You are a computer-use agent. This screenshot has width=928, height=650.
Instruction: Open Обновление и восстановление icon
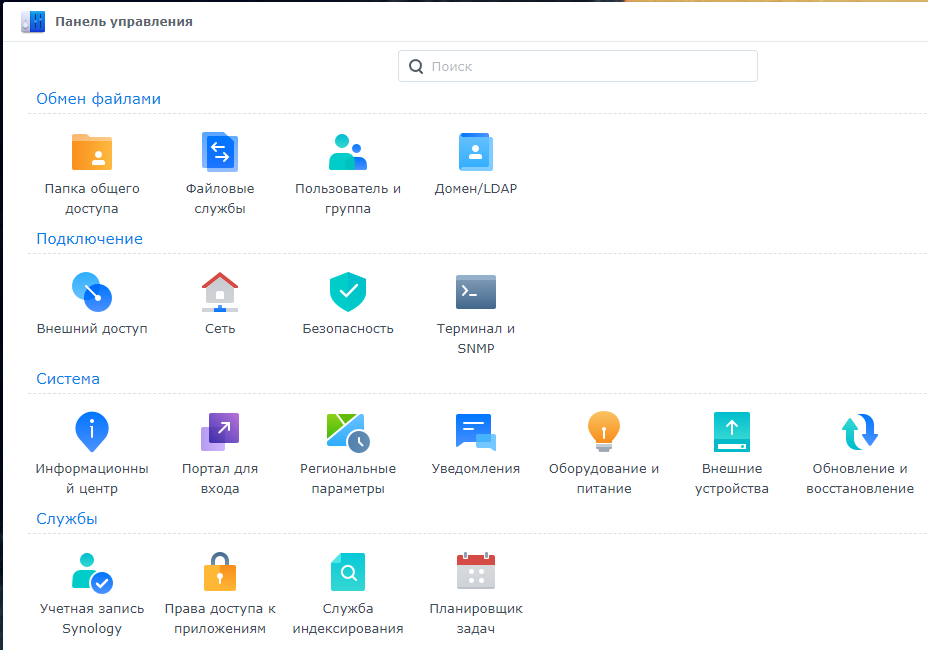click(859, 432)
